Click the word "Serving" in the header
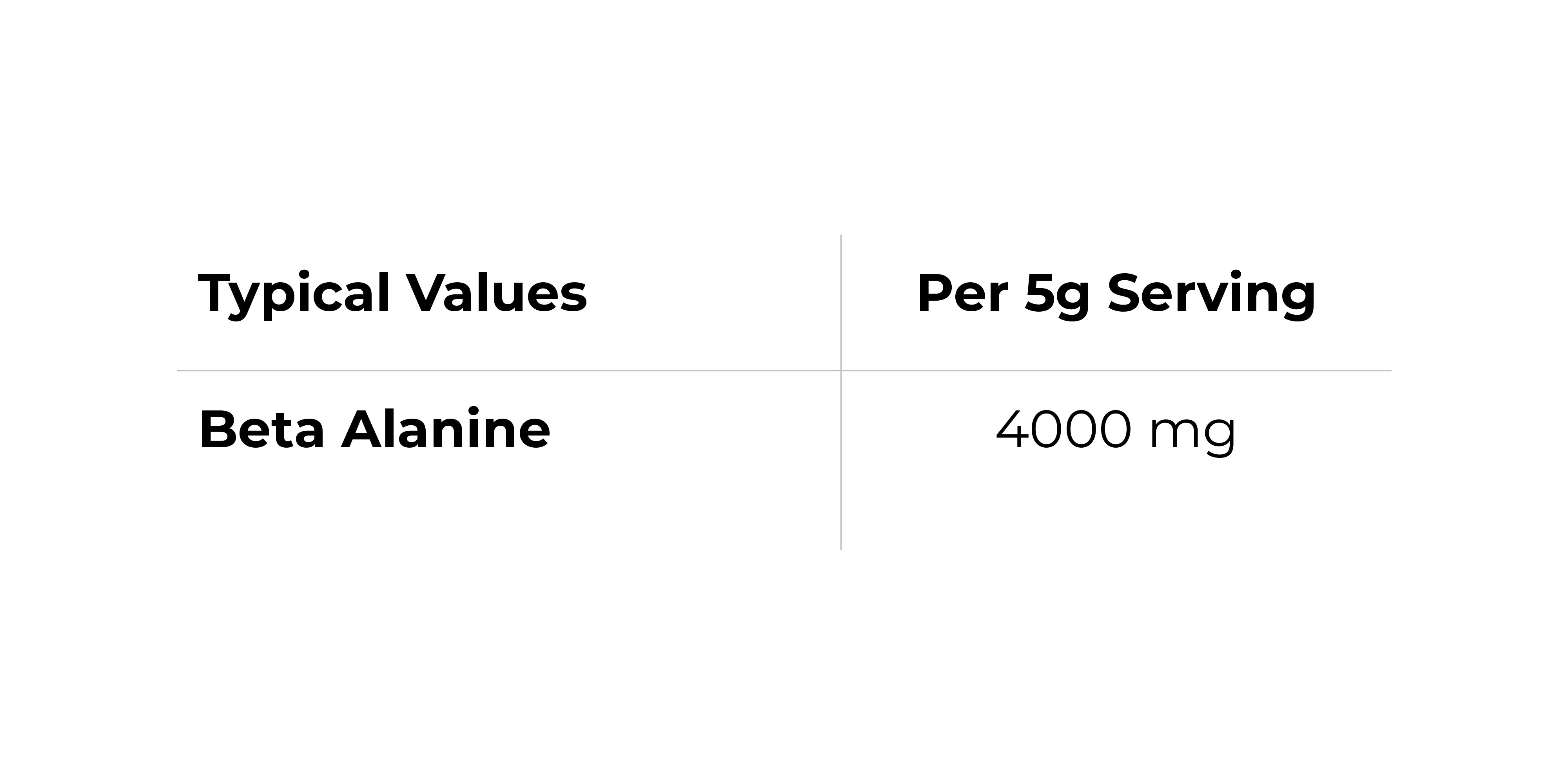 coord(1211,293)
